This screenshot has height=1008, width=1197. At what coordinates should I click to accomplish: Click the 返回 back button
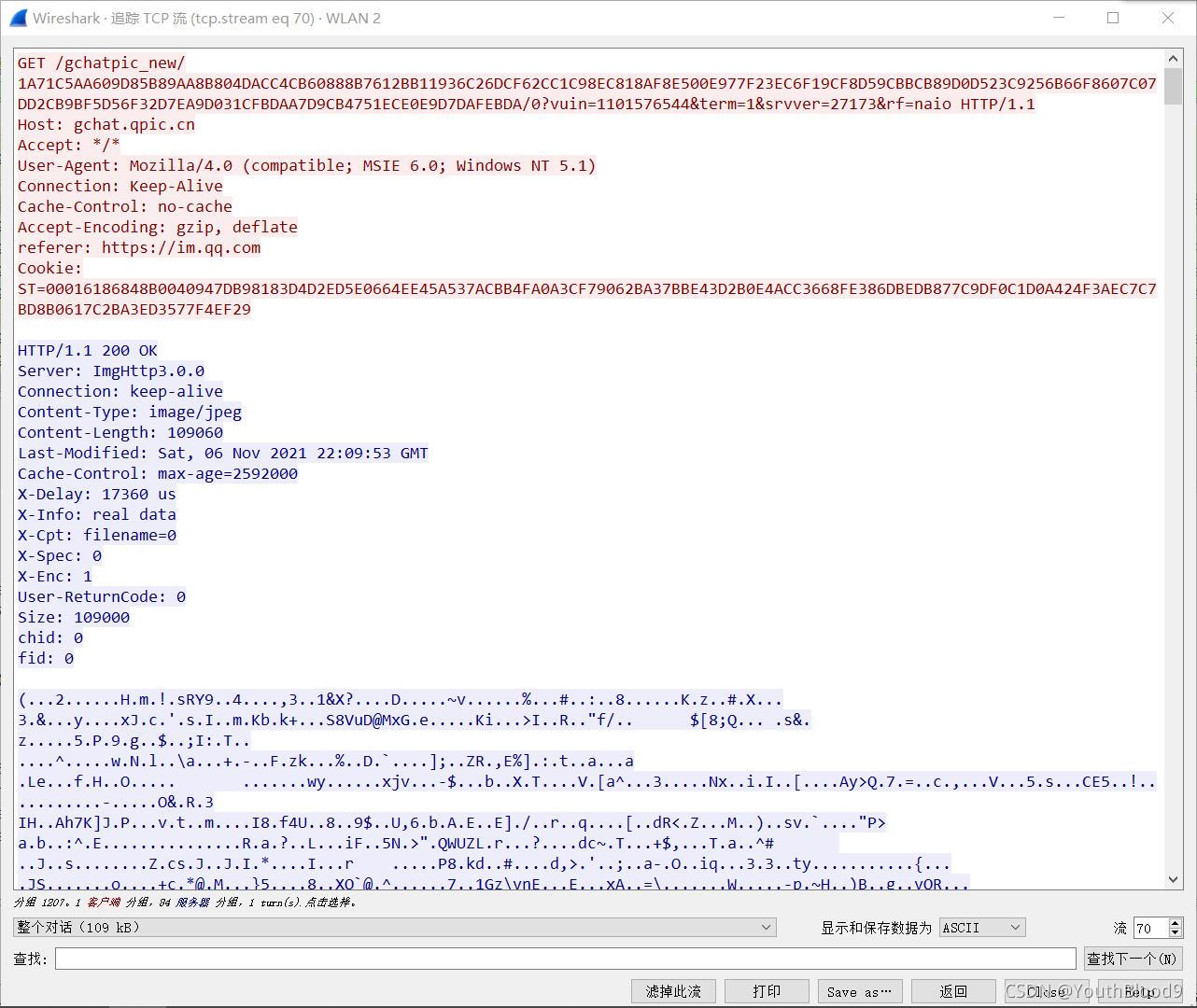(953, 991)
